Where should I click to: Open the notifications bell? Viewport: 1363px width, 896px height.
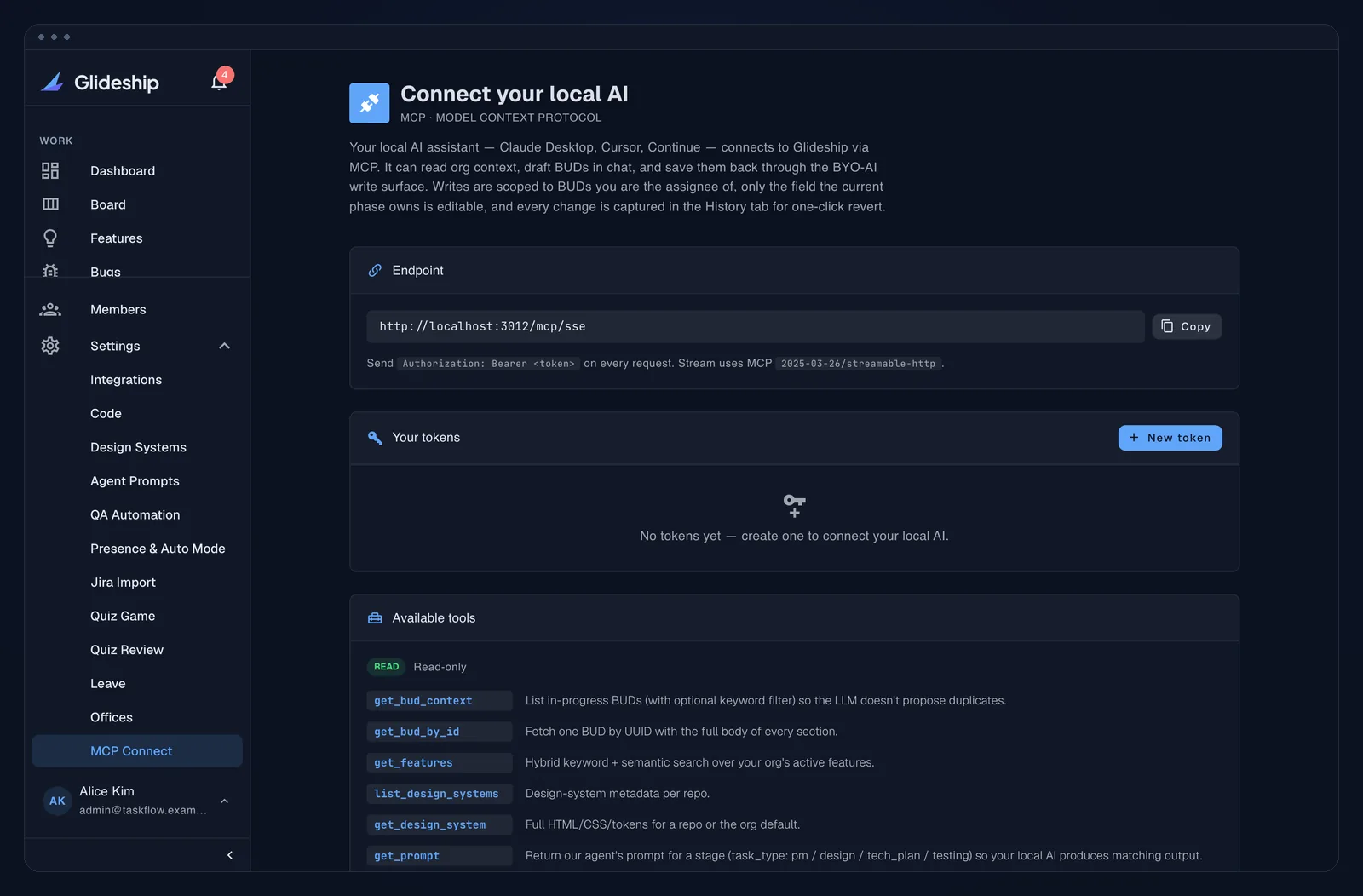[219, 81]
